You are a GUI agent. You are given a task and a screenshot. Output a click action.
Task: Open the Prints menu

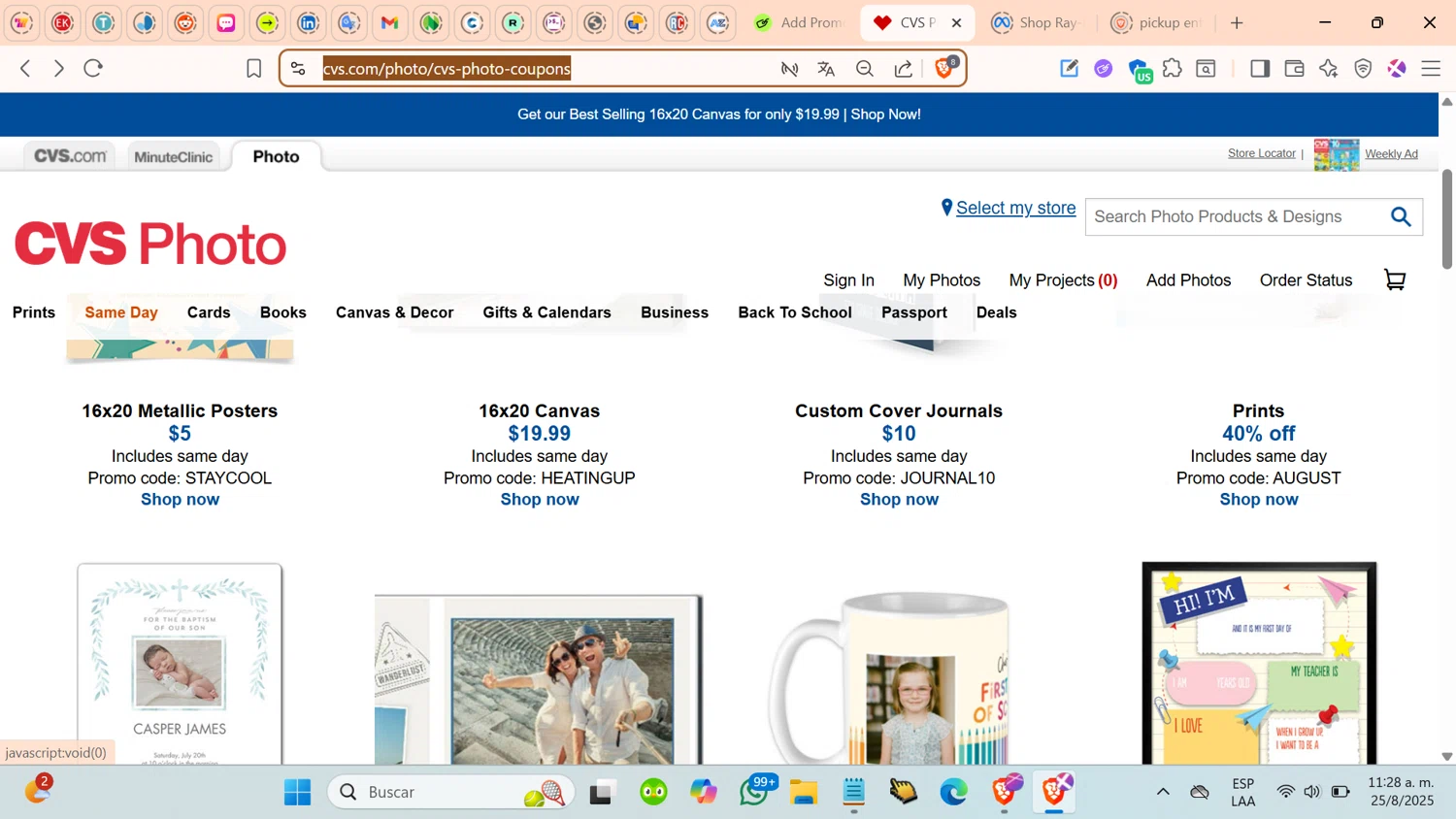(x=34, y=312)
